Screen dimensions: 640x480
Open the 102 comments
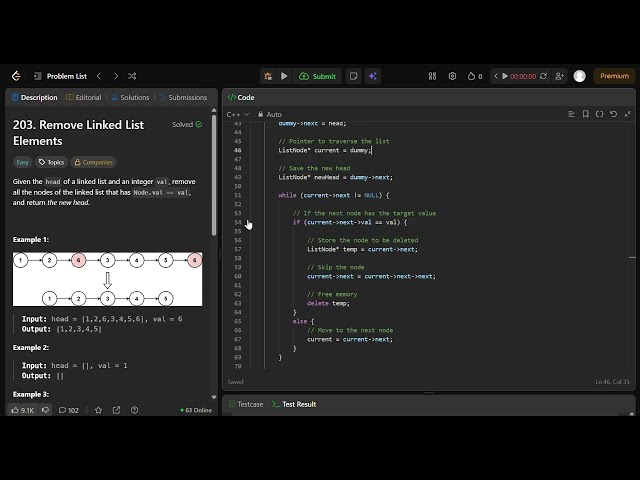click(x=69, y=410)
